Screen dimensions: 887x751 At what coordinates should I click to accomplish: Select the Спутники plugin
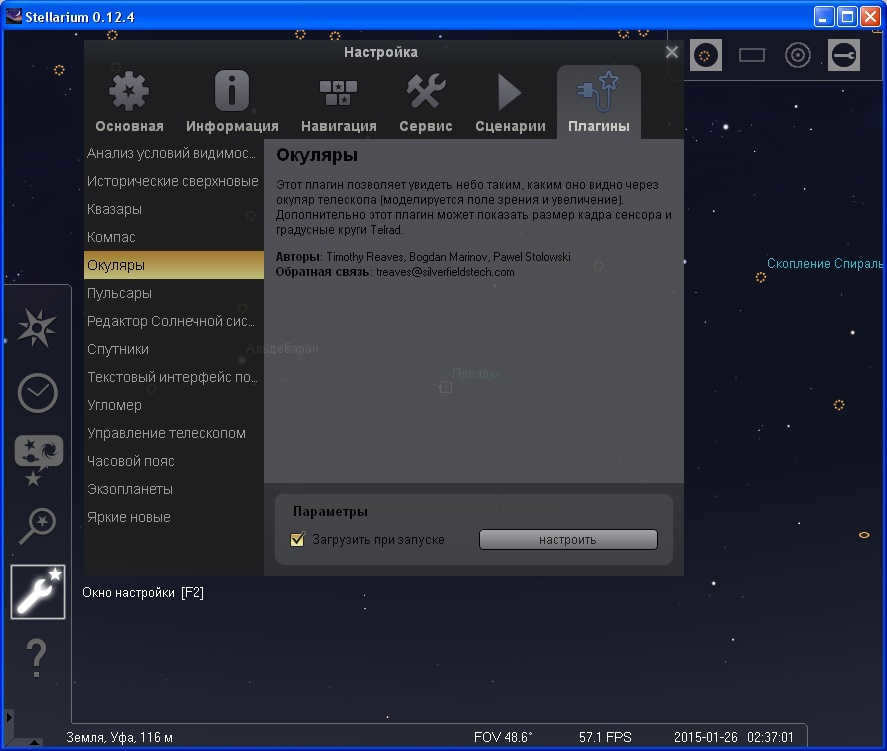pyautogui.click(x=174, y=349)
